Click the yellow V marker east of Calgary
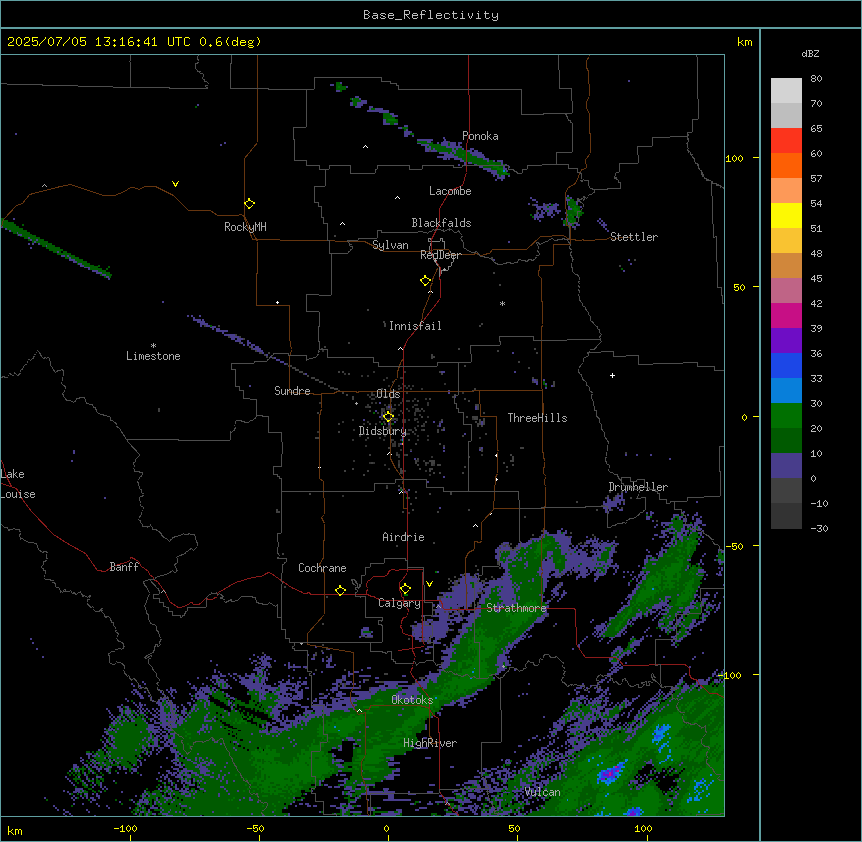Image resolution: width=862 pixels, height=842 pixels. pos(429,584)
